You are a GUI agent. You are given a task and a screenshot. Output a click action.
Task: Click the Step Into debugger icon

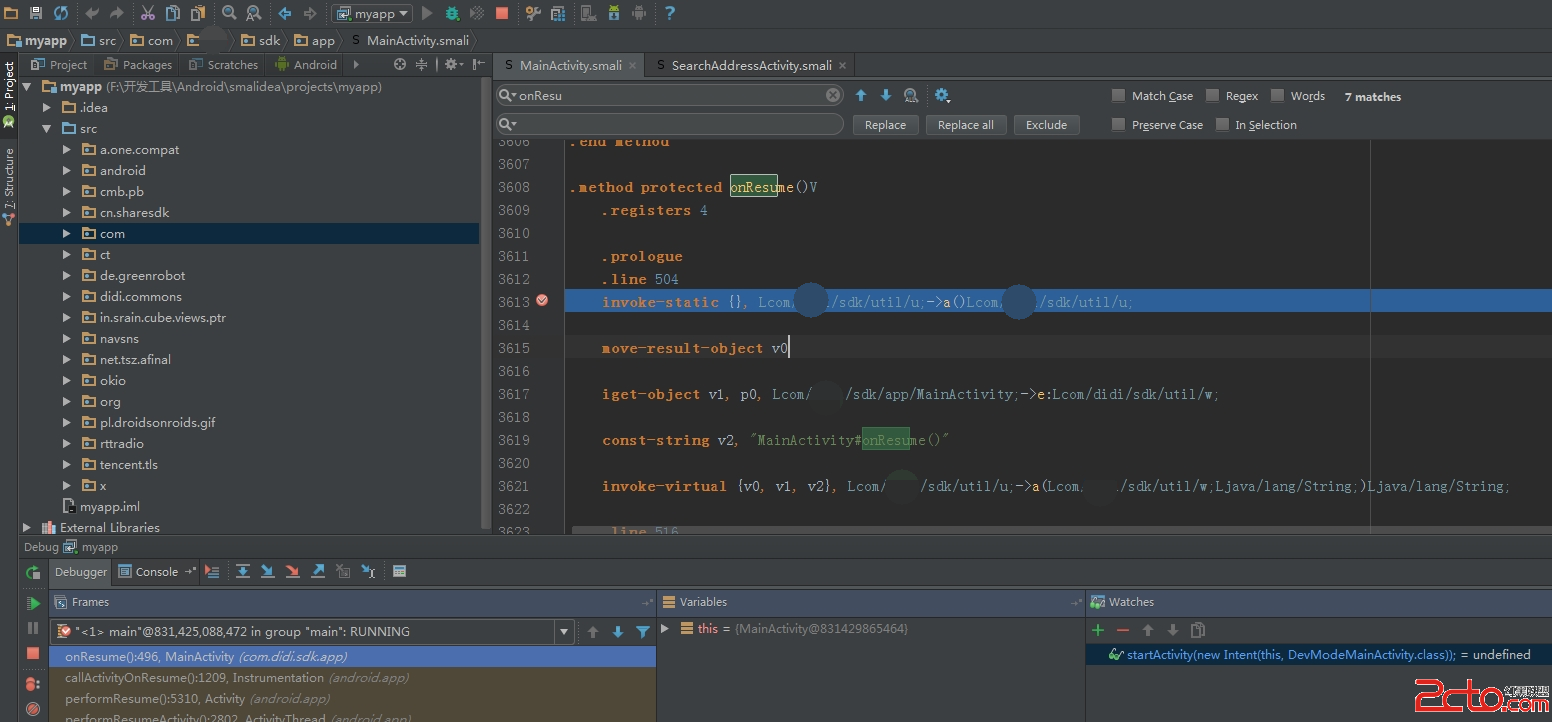coord(268,571)
